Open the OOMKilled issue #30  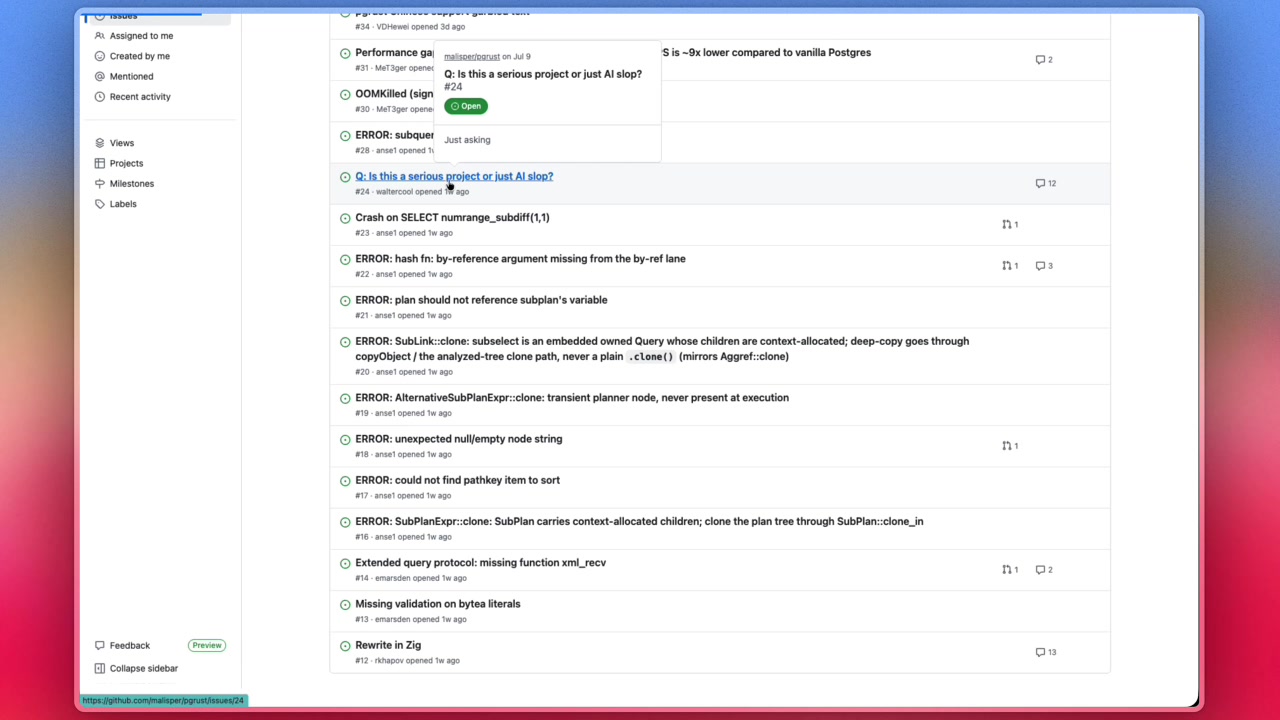tap(394, 94)
